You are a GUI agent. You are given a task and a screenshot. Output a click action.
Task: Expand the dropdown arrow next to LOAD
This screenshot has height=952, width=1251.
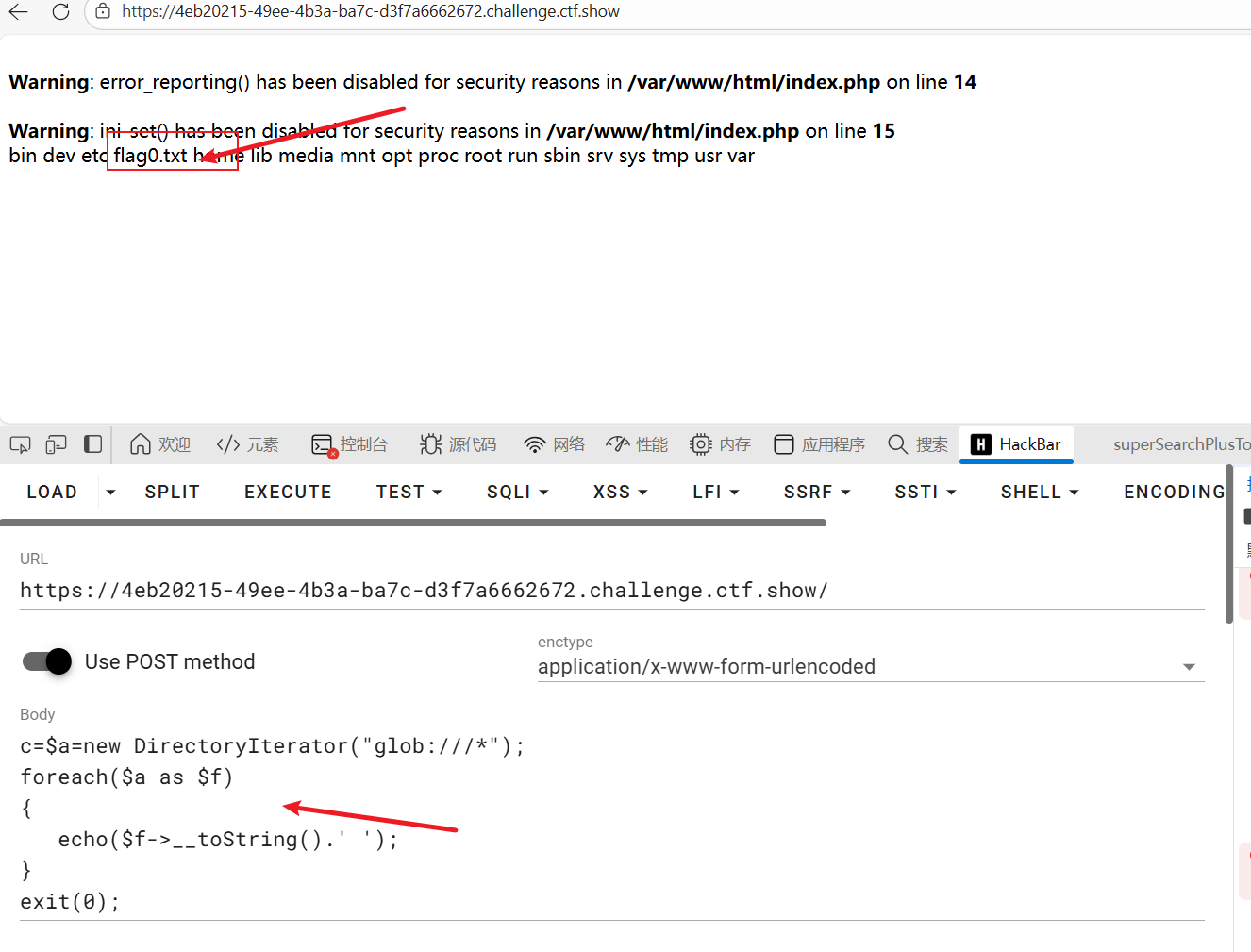pyautogui.click(x=110, y=492)
